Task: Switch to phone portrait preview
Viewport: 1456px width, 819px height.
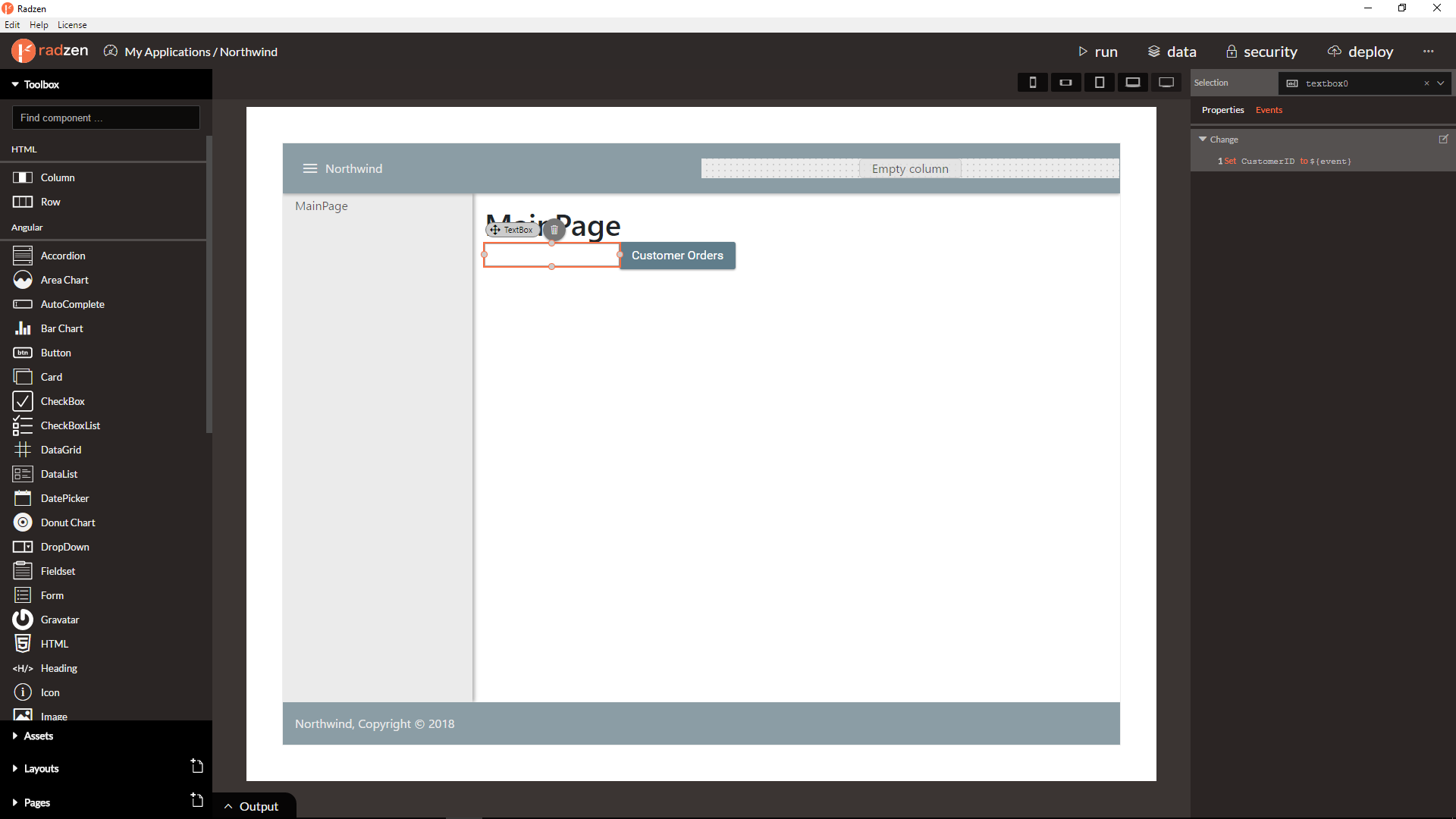Action: coord(1032,82)
